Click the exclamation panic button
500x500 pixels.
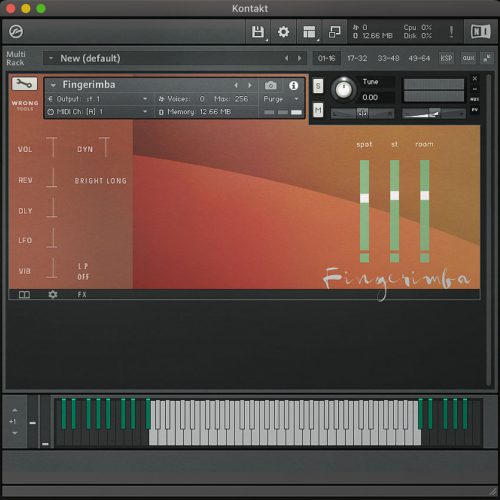point(451,32)
